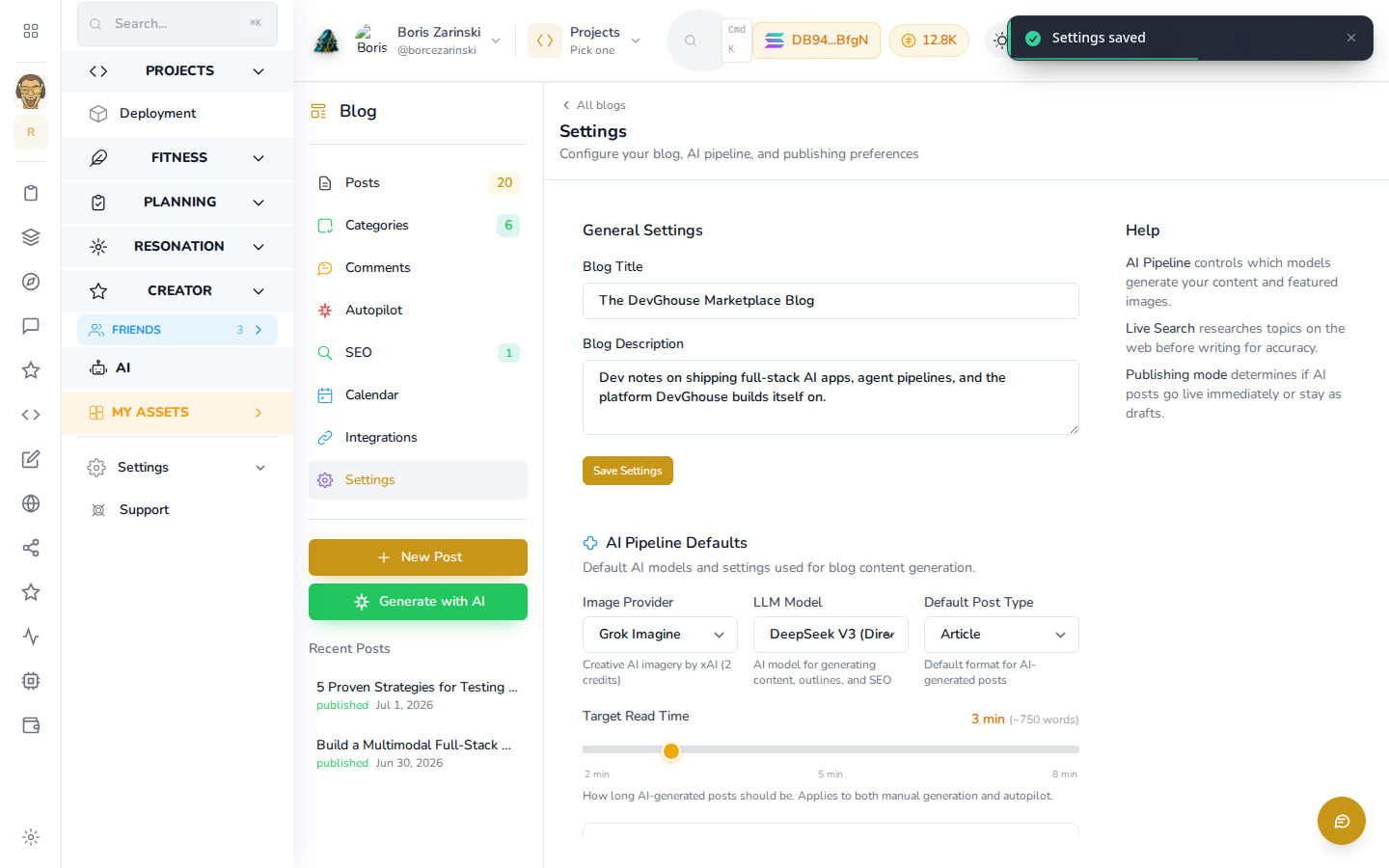This screenshot has height=868, width=1389.
Task: Open the Projects Pick one selector
Action: tap(586, 41)
